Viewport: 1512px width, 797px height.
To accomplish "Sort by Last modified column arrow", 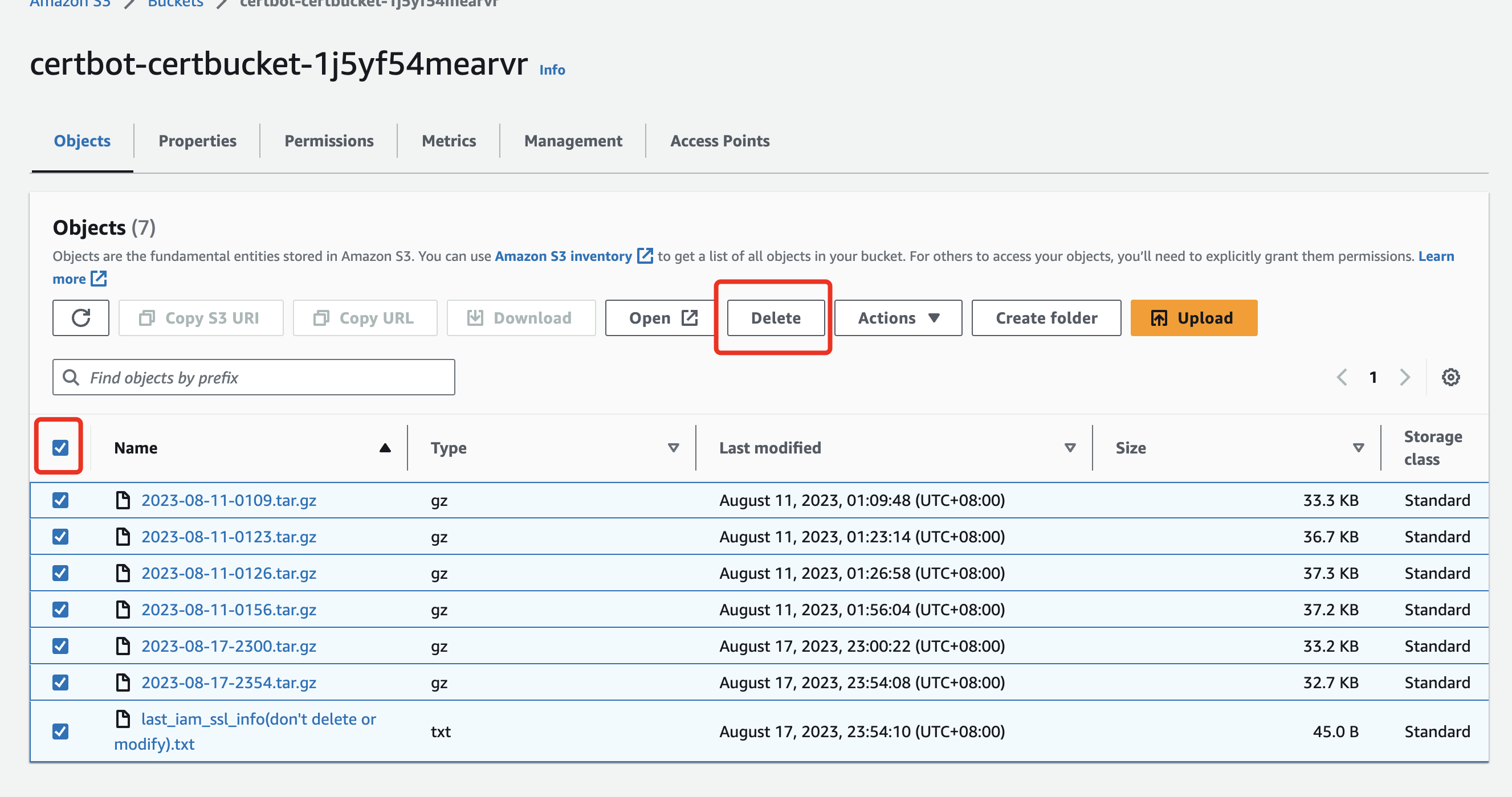I will pos(1070,448).
